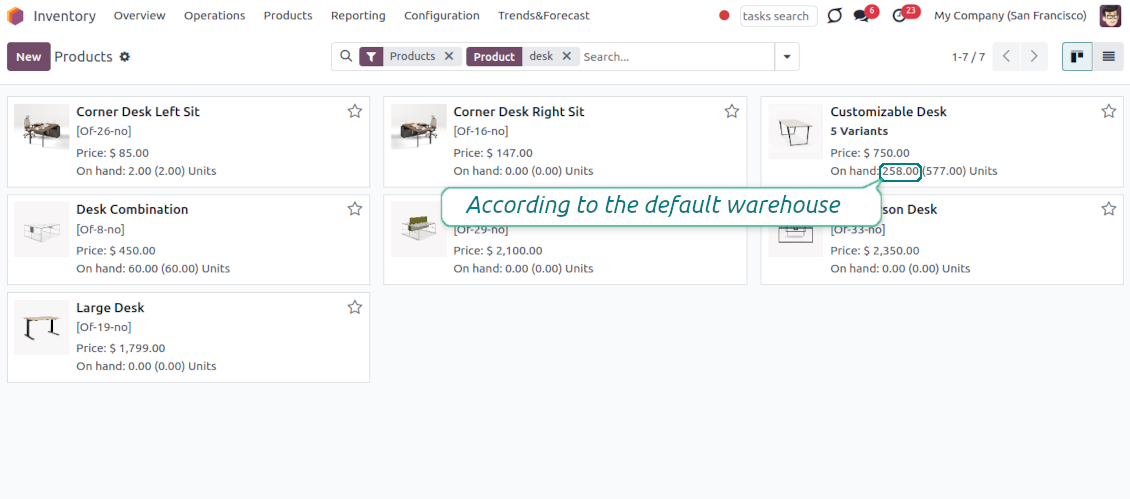Image resolution: width=1130 pixels, height=499 pixels.
Task: Click the Search input field
Action: tap(675, 57)
